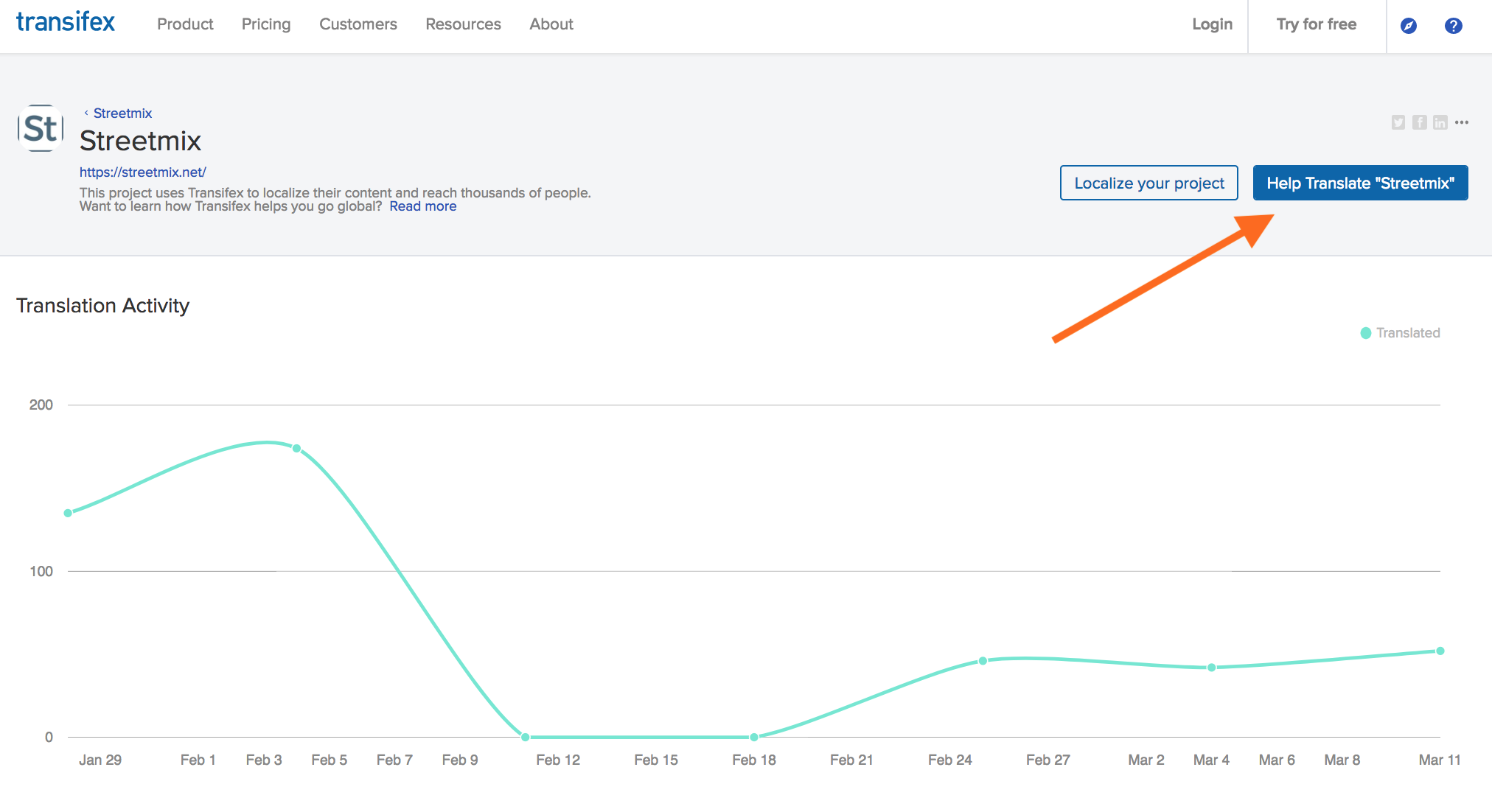Click the 200 y-axis label
The height and width of the screenshot is (812, 1492).
click(41, 405)
